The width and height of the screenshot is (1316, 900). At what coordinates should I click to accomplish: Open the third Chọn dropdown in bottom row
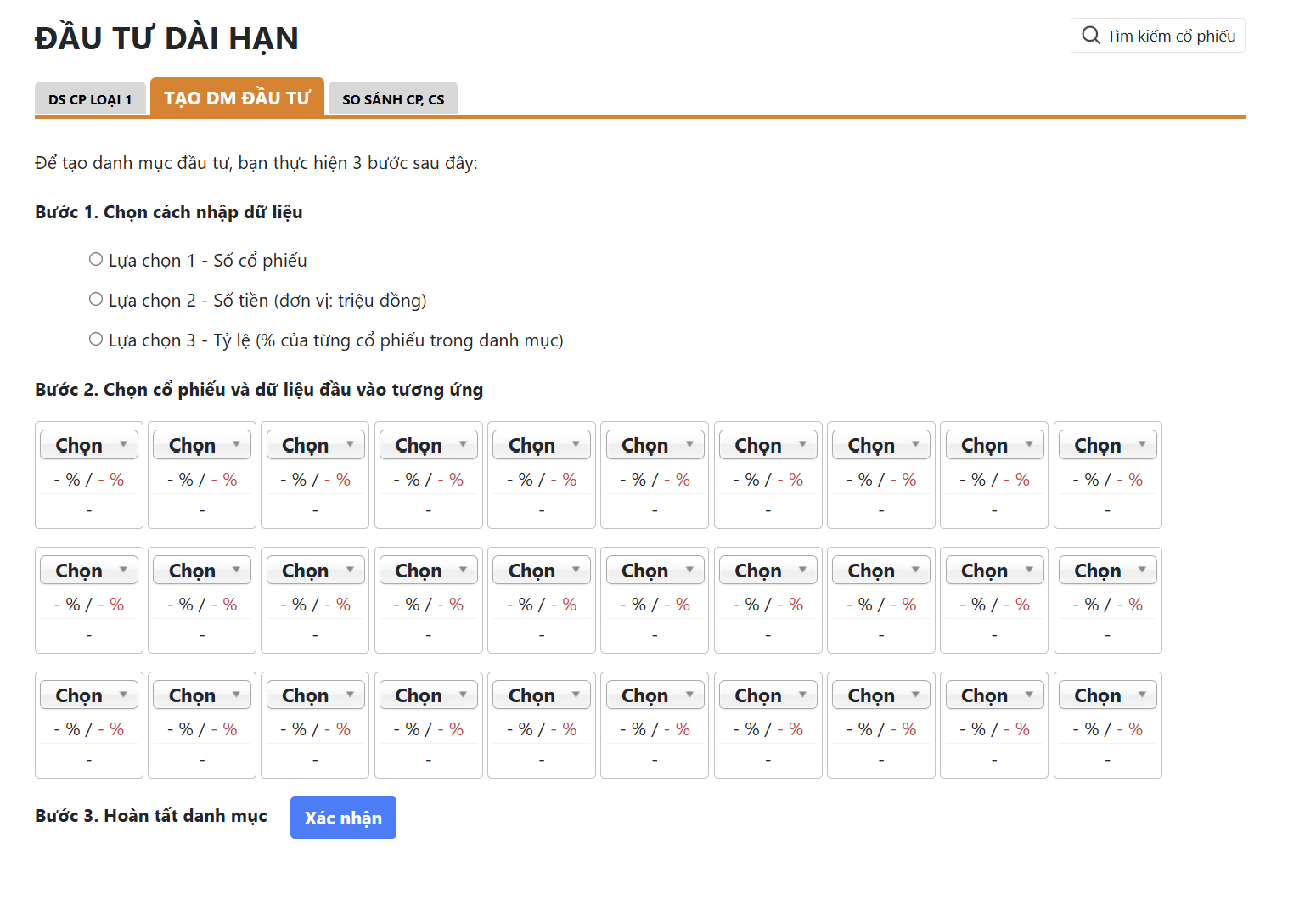click(316, 695)
